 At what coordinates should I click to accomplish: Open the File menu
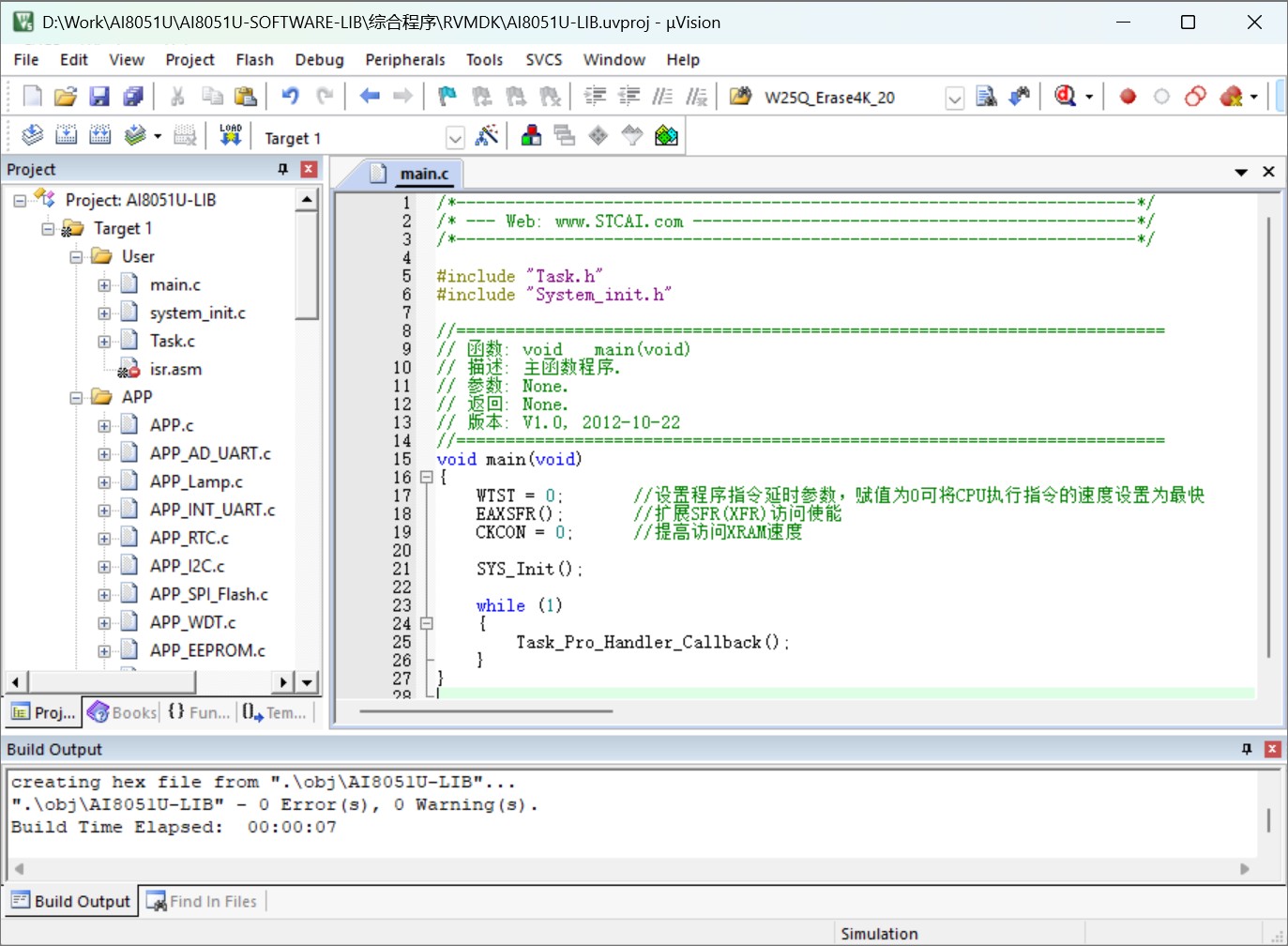[x=26, y=59]
